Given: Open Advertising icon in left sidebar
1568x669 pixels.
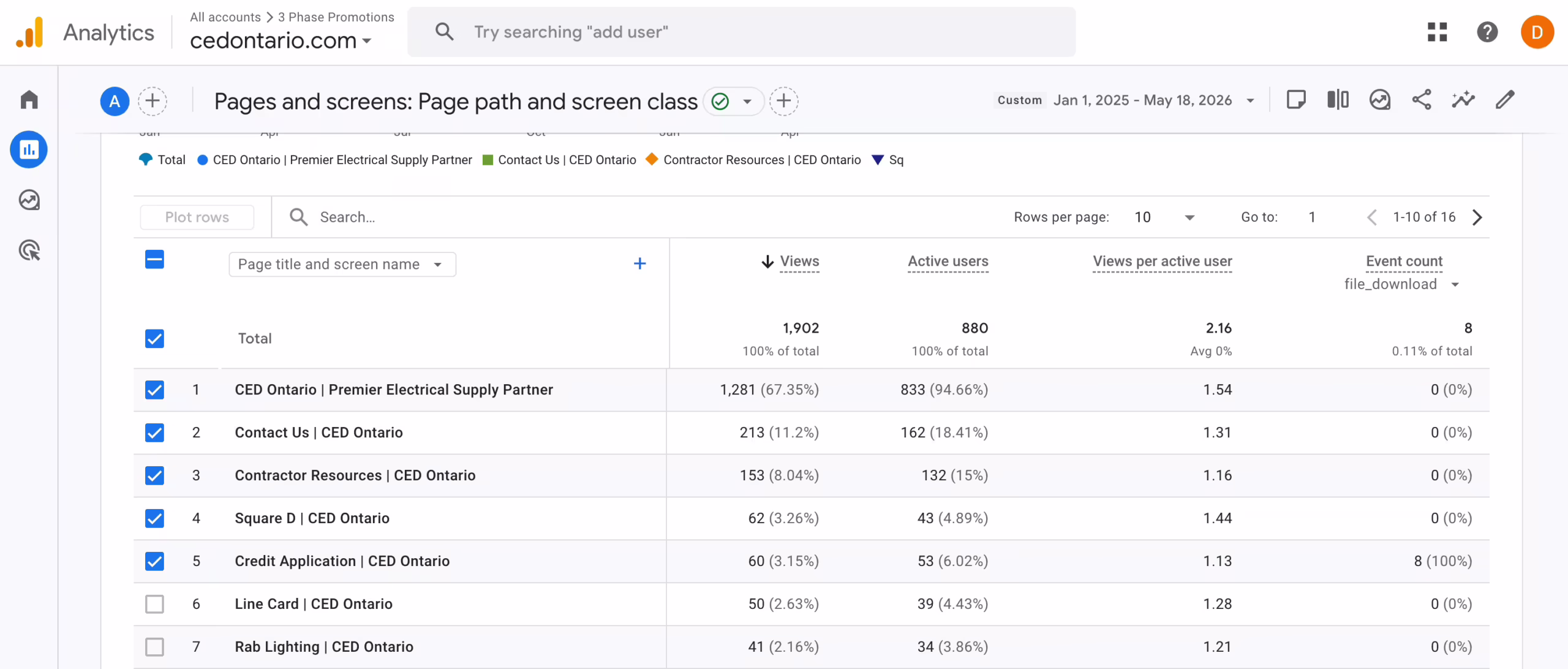Looking at the screenshot, I should tap(29, 250).
